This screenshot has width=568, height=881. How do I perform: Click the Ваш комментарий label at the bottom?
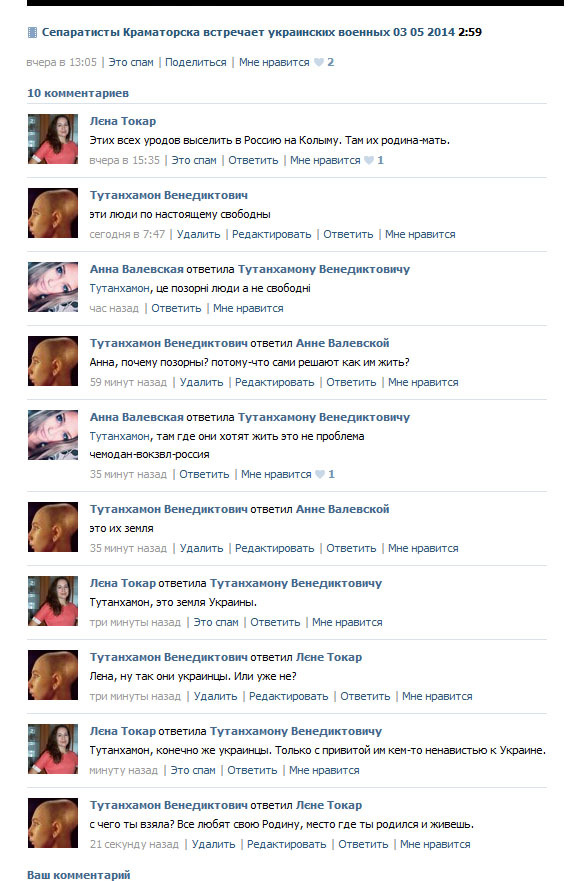coord(79,874)
